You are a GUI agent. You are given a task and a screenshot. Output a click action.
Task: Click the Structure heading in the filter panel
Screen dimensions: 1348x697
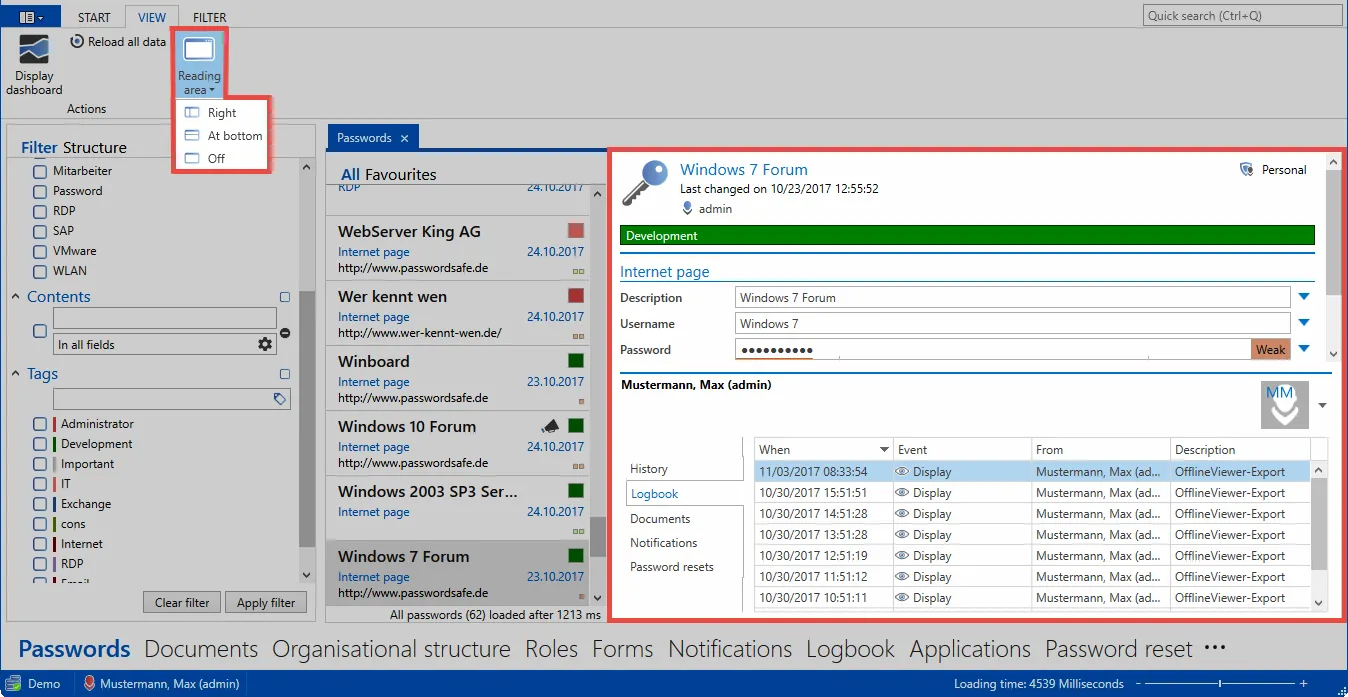pos(95,147)
